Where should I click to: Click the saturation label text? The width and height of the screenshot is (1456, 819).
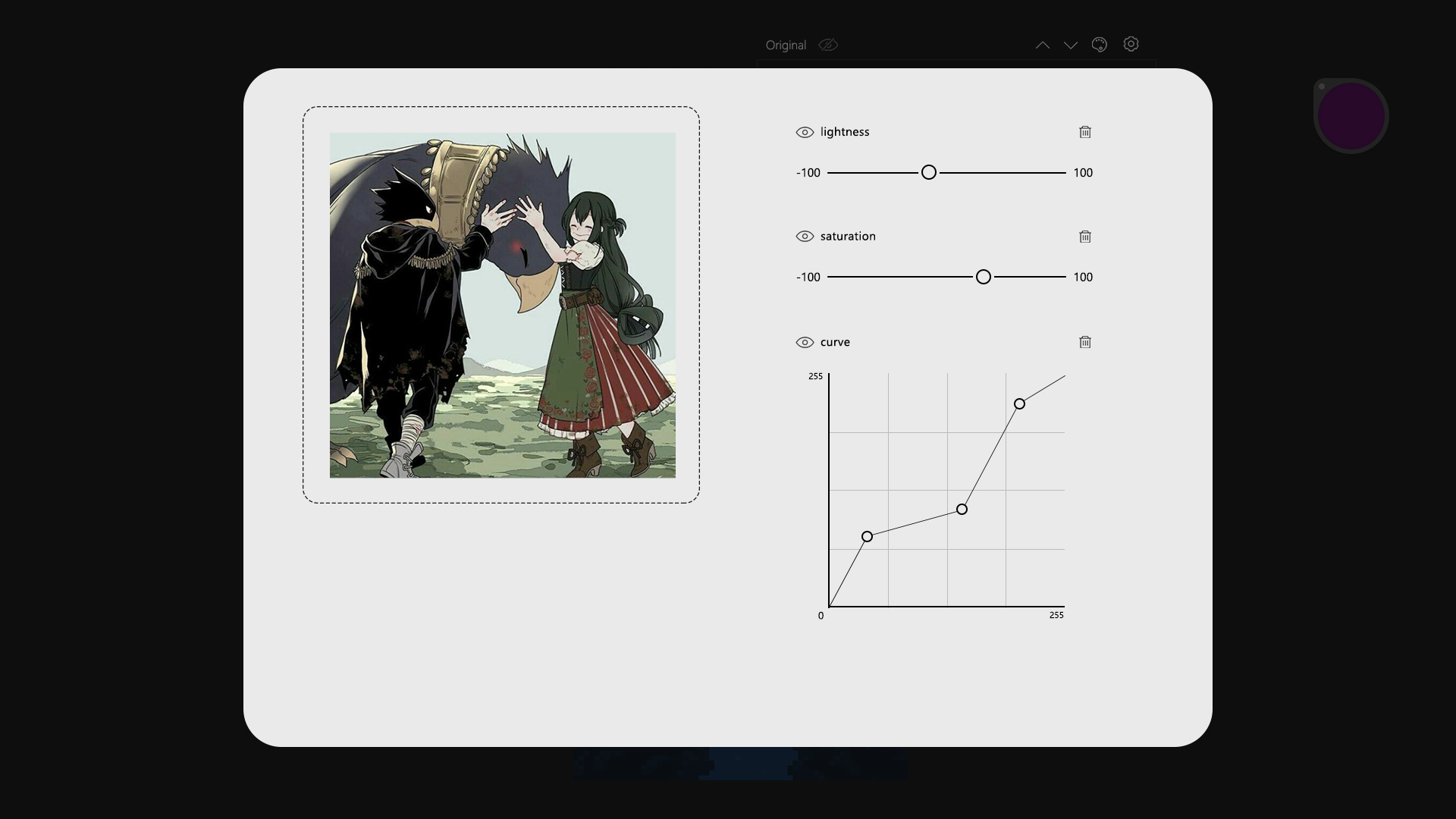click(x=848, y=237)
